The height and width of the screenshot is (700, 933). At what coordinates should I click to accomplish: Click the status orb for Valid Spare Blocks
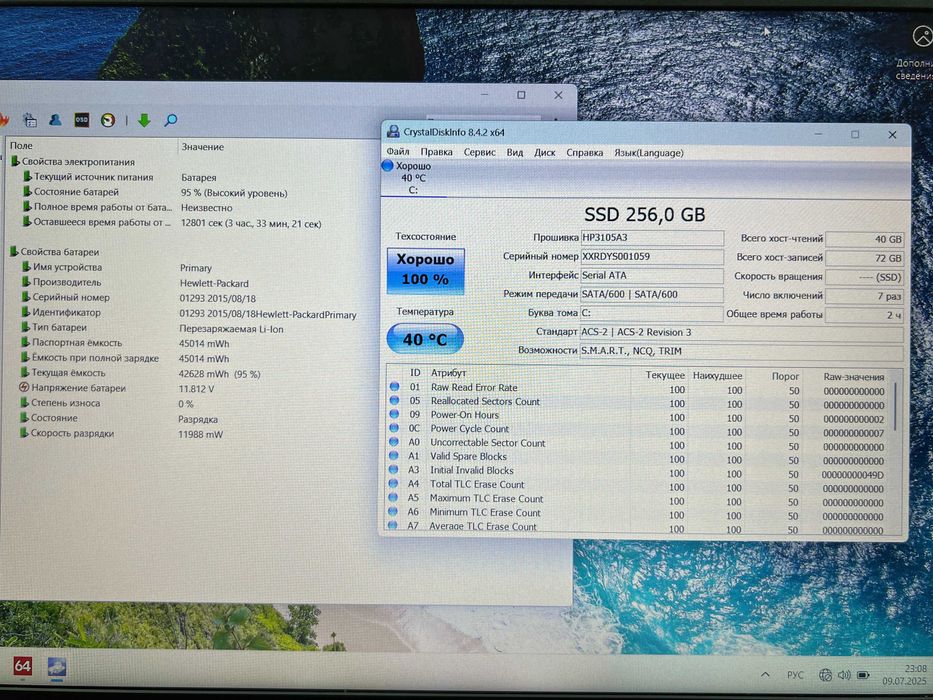[x=393, y=456]
